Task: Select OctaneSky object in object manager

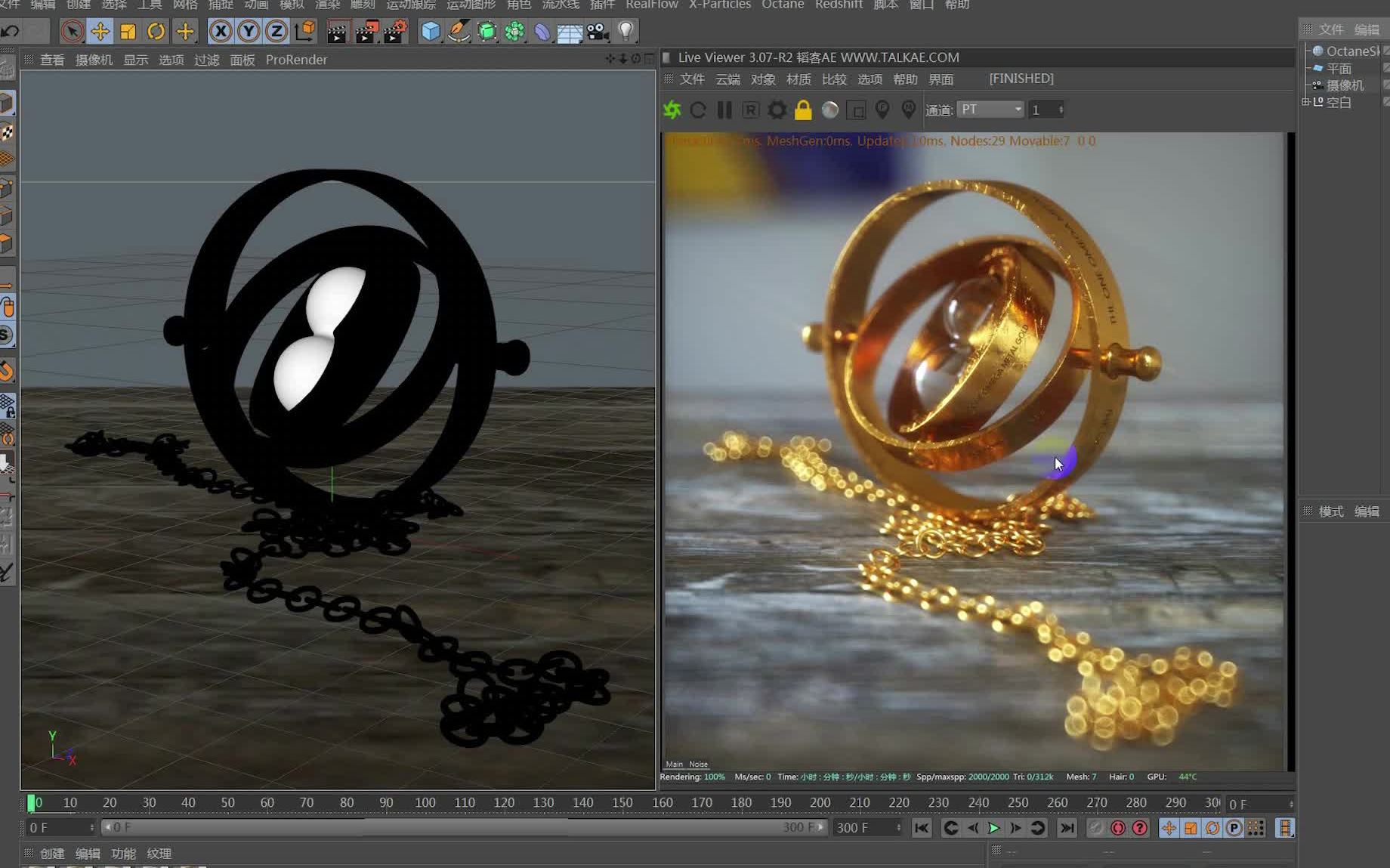Action: tap(1352, 51)
